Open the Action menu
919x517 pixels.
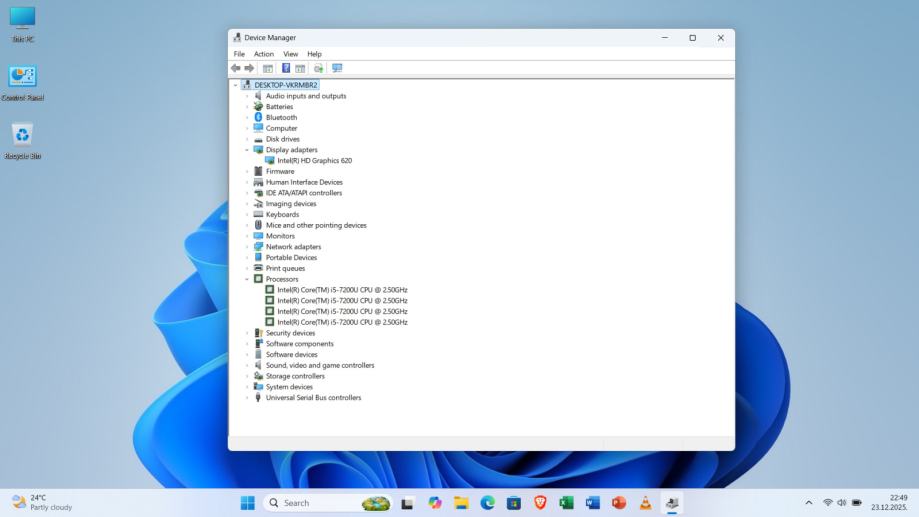(263, 54)
